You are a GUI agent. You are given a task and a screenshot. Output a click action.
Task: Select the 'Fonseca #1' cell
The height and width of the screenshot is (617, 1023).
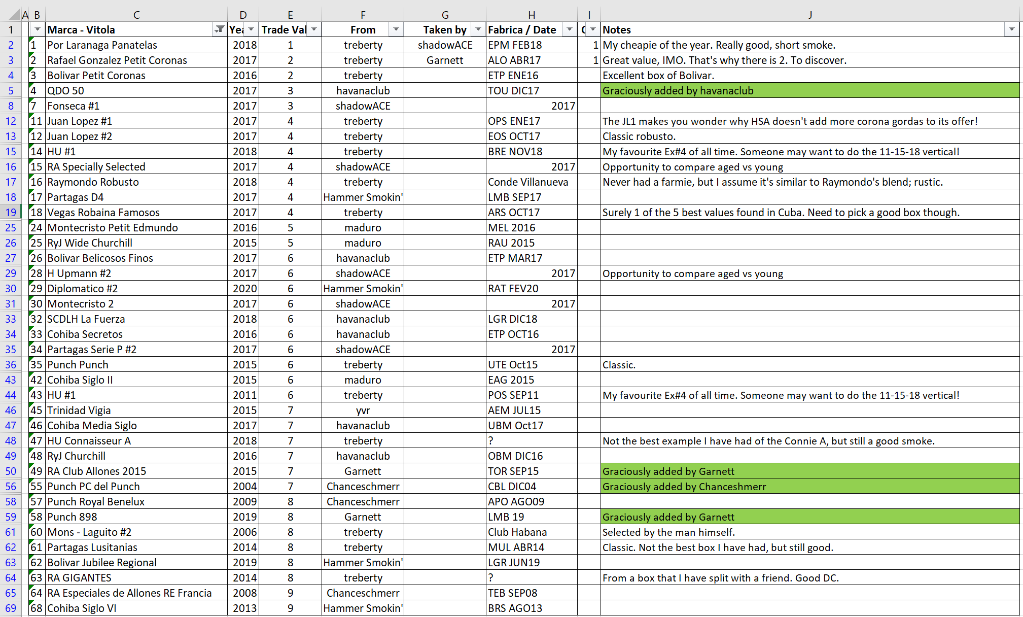coord(136,106)
